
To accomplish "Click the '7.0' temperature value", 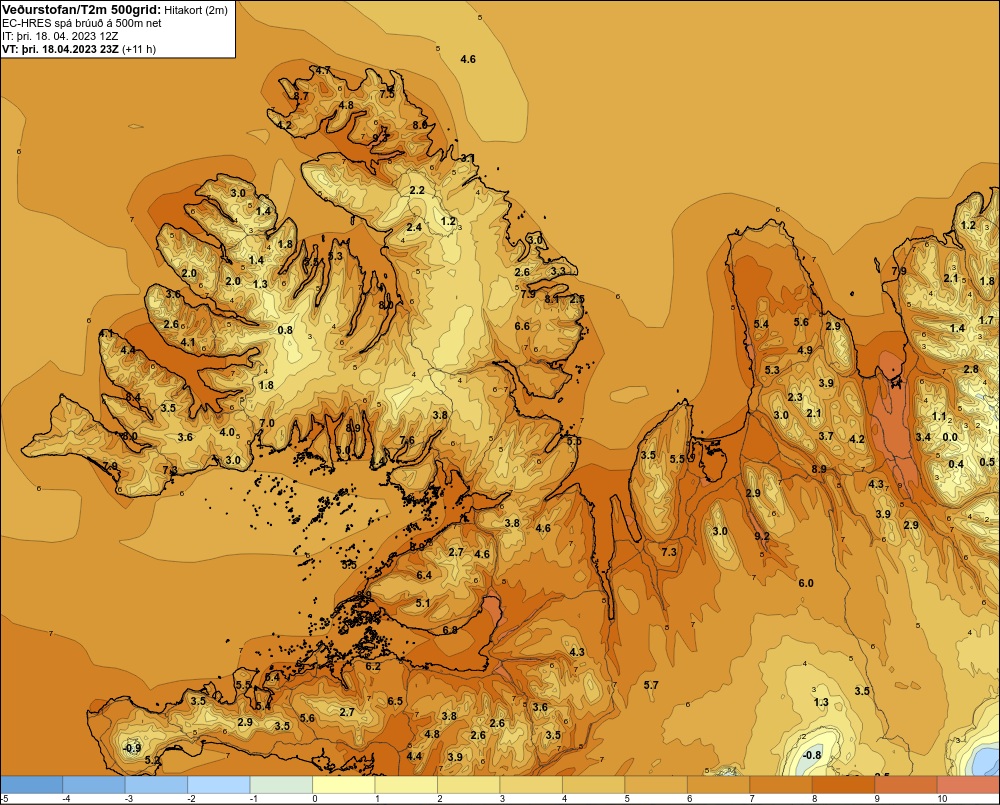I will pyautogui.click(x=267, y=423).
